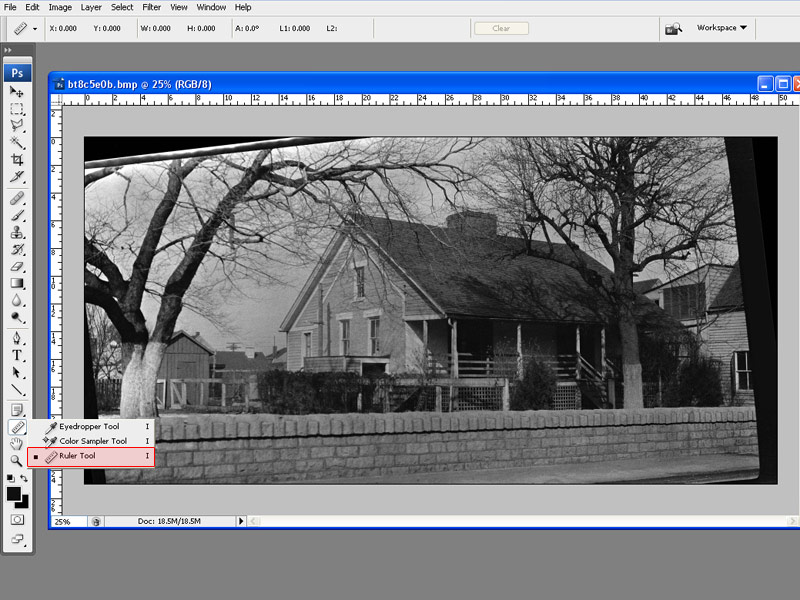800x600 pixels.
Task: Select the Zoom tool in toolbox
Action: pyautogui.click(x=17, y=461)
